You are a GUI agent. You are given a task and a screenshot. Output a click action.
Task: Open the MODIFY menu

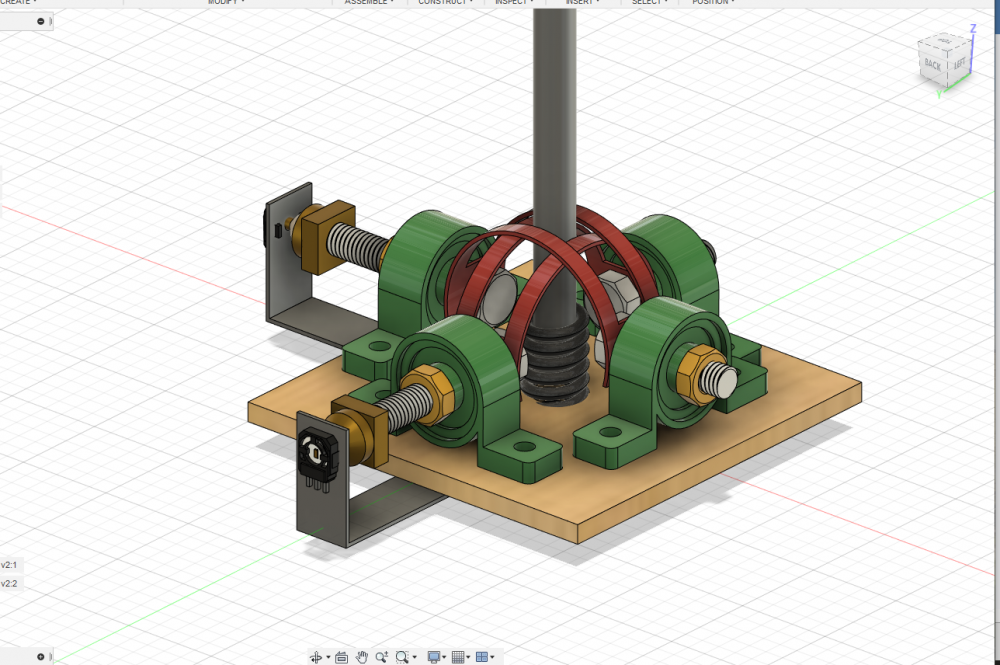[x=226, y=3]
